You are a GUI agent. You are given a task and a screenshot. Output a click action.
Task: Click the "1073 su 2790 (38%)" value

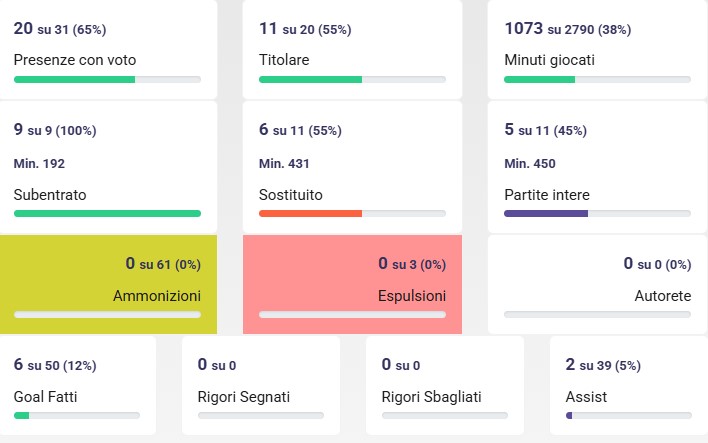[567, 29]
